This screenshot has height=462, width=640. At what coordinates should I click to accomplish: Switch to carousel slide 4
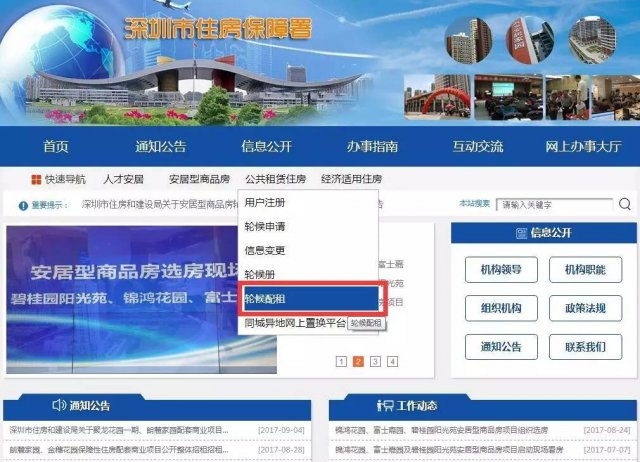[392, 361]
